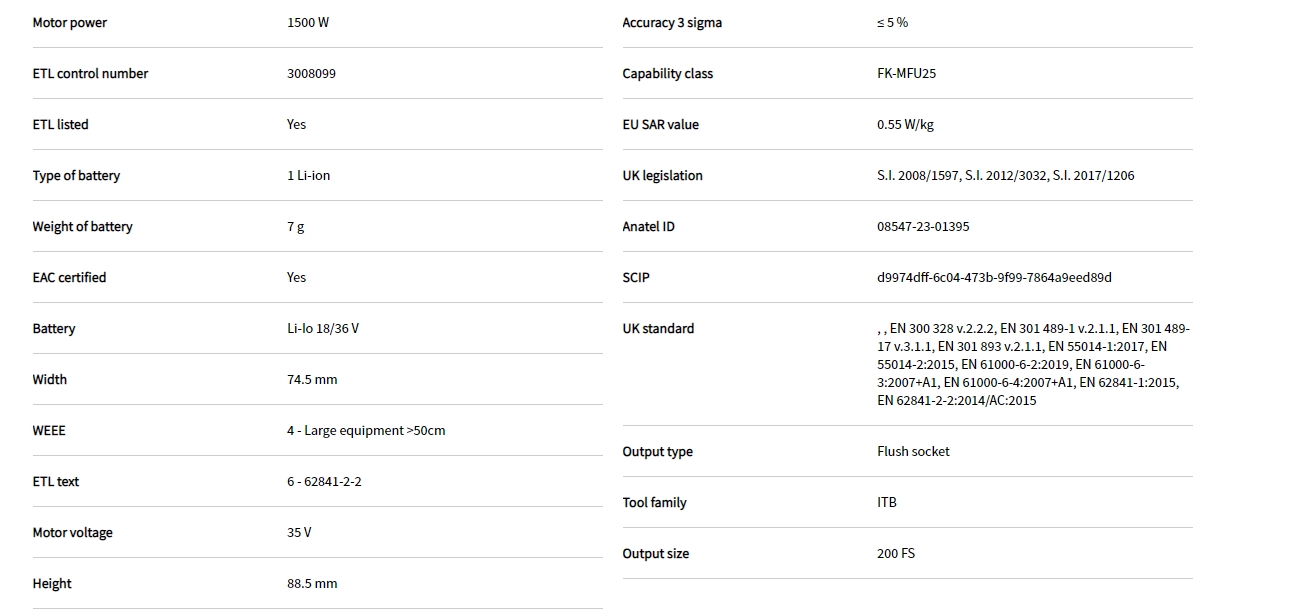Click the ETL text value 6 - 62841-2-2
This screenshot has height=612, width=1294.
pos(324,482)
